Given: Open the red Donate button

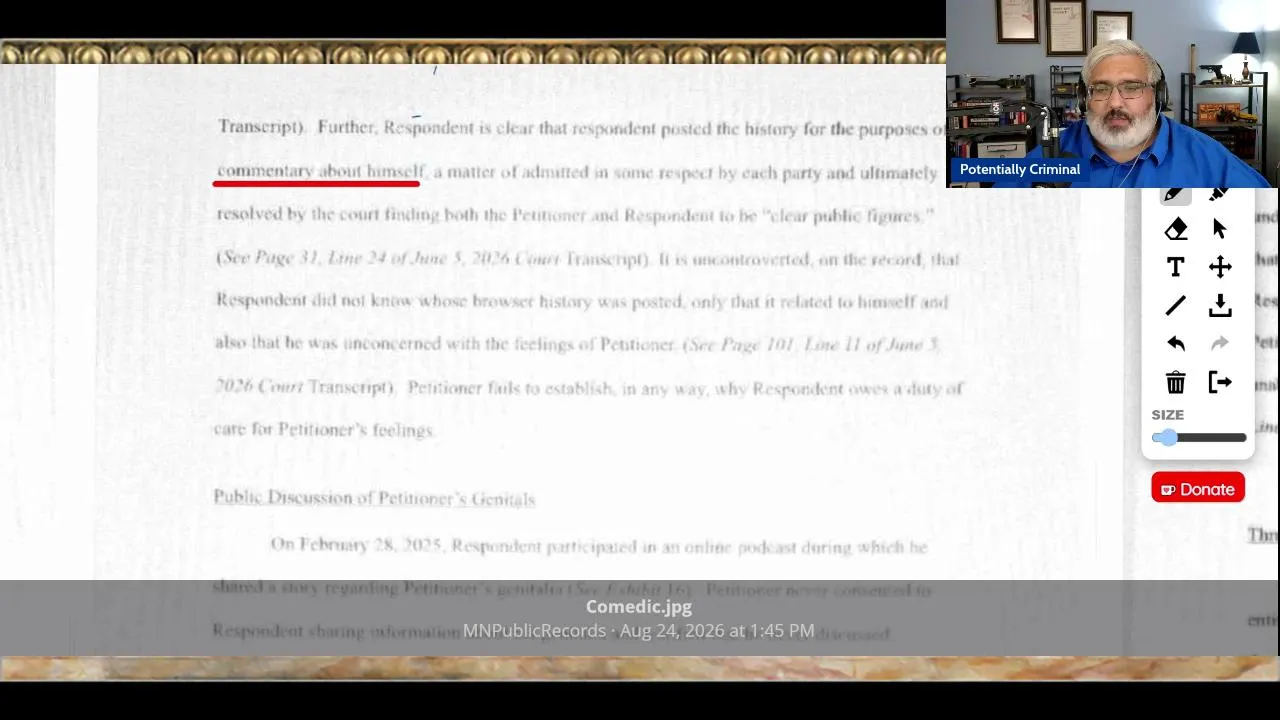Looking at the screenshot, I should click(x=1198, y=489).
